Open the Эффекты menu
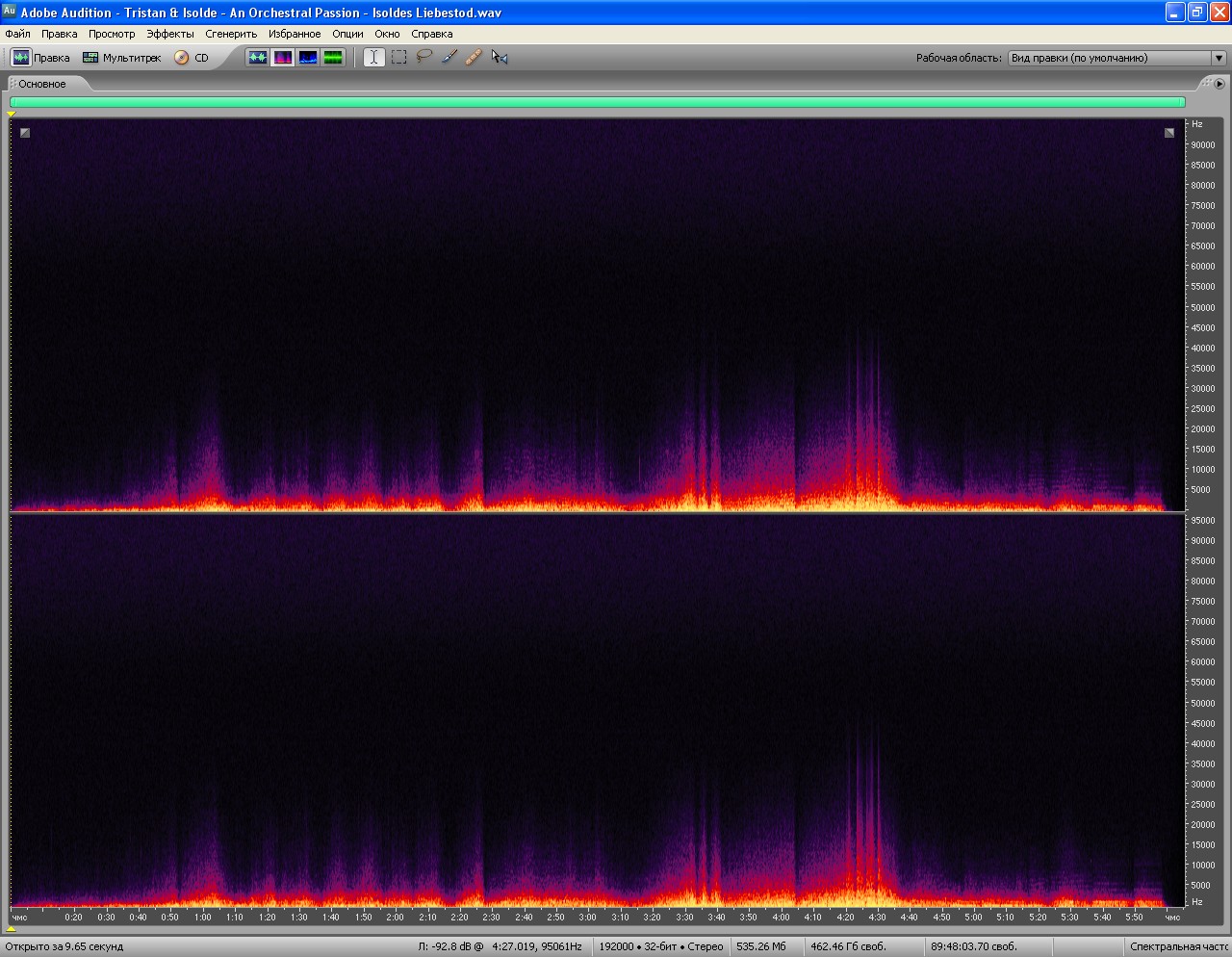The image size is (1232, 957). tap(169, 34)
